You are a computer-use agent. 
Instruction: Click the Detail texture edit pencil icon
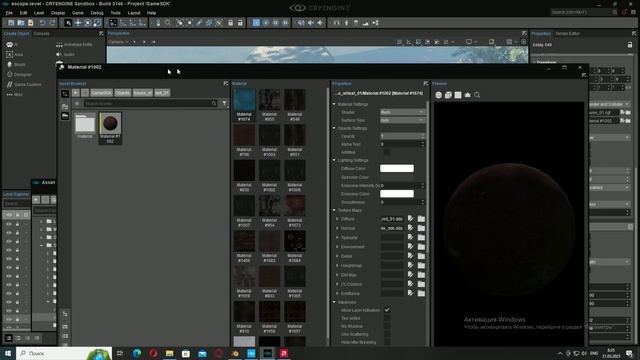pyautogui.click(x=411, y=256)
